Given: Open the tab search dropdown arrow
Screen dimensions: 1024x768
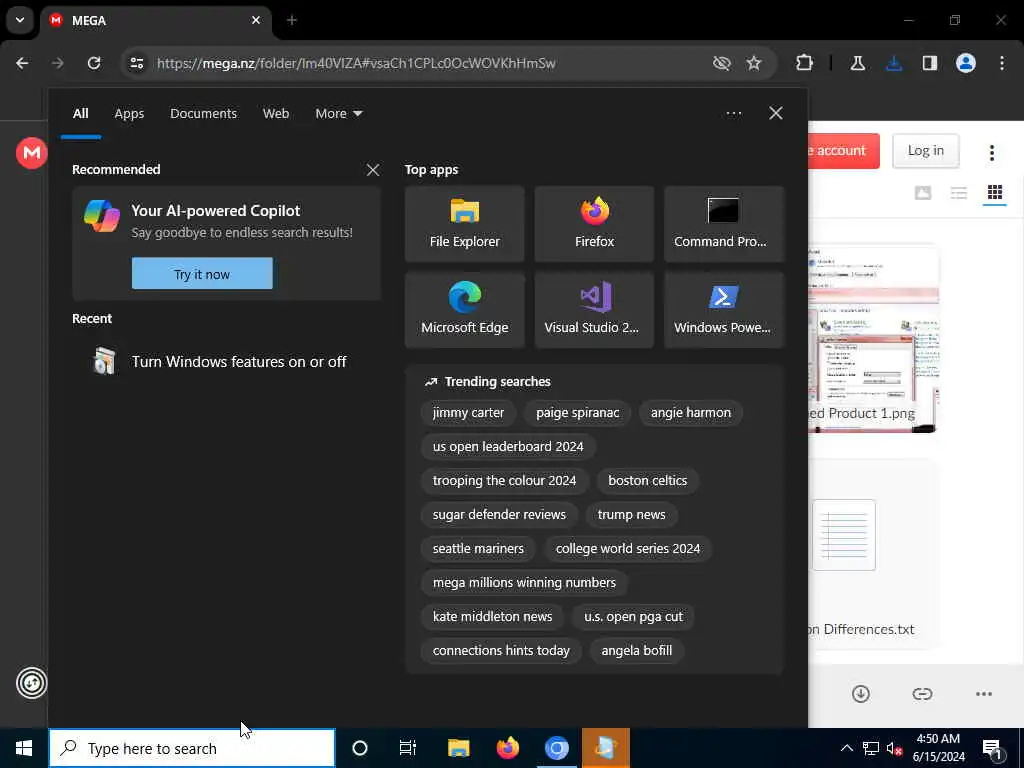Looking at the screenshot, I should [x=20, y=20].
